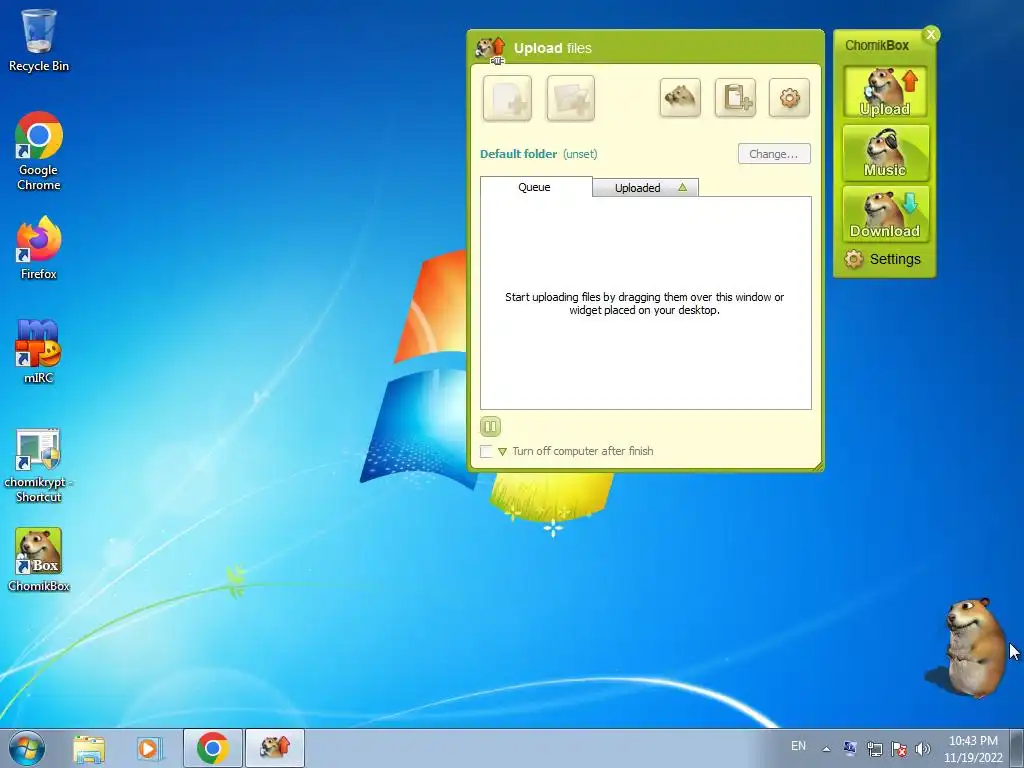Click the network tray icon
This screenshot has width=1024, height=768.
tap(874, 749)
